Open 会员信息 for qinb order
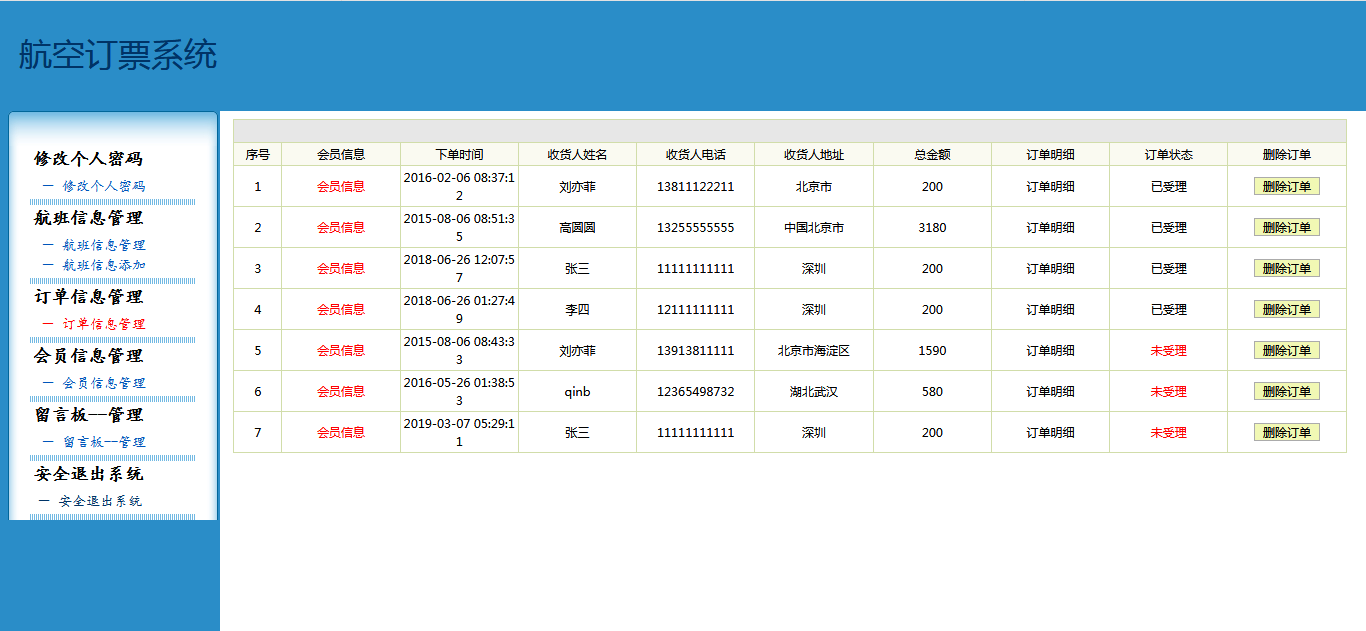 pos(341,392)
